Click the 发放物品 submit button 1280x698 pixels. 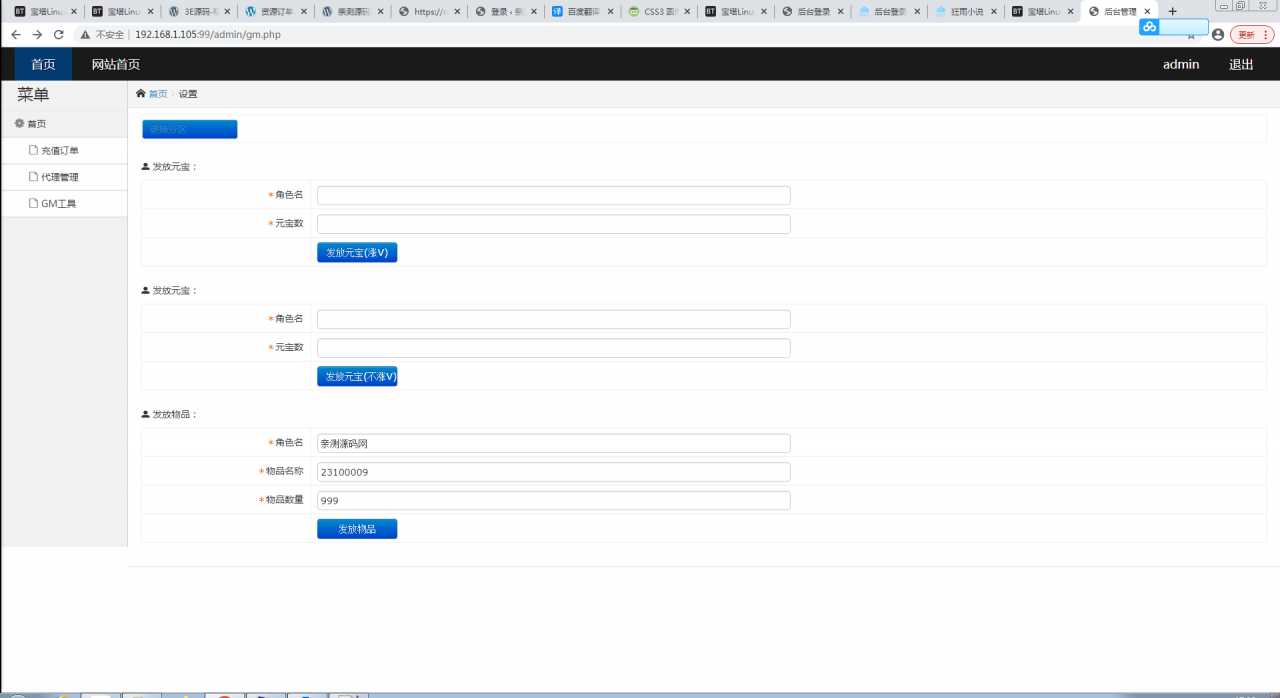pos(357,529)
